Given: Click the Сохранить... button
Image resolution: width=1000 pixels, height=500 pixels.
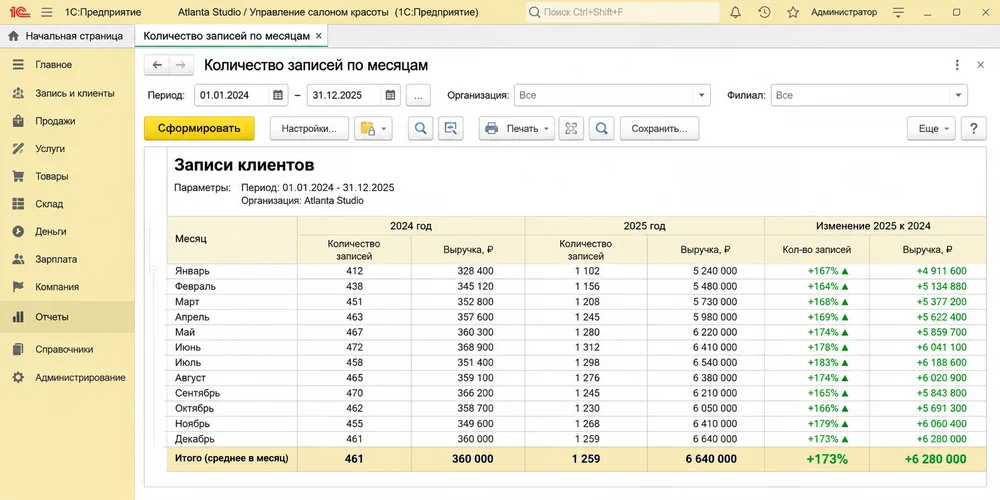Looking at the screenshot, I should (x=659, y=128).
